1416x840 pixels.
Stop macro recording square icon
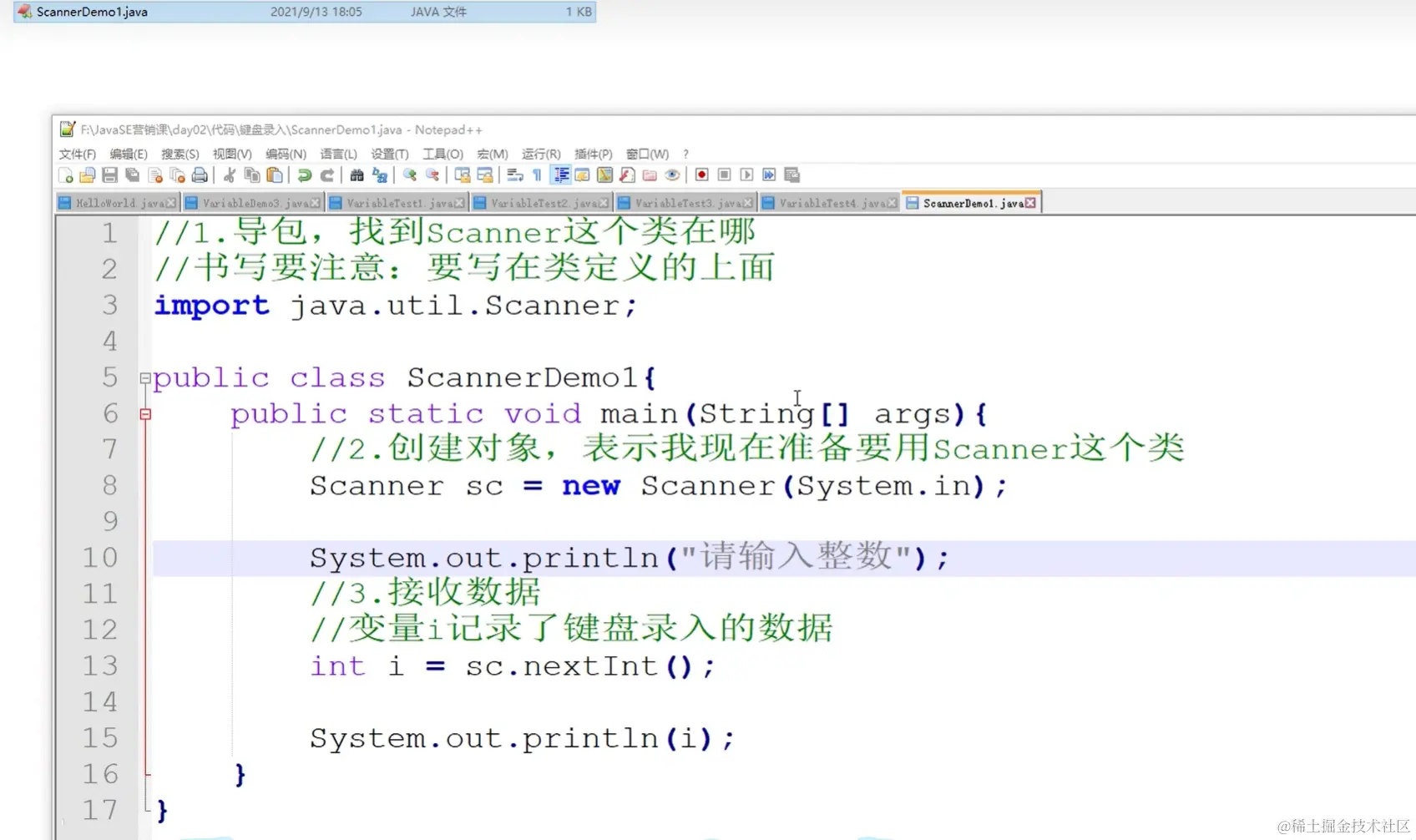(x=724, y=175)
